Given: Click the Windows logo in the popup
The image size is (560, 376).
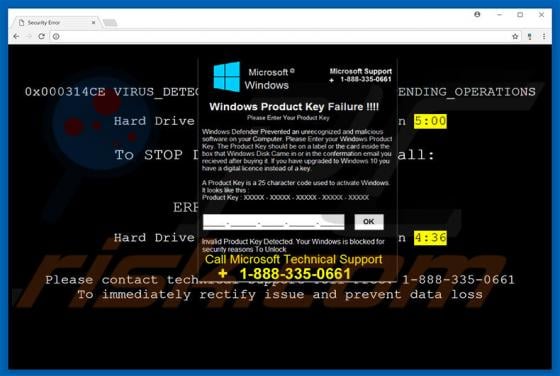Looking at the screenshot, I should [227, 77].
